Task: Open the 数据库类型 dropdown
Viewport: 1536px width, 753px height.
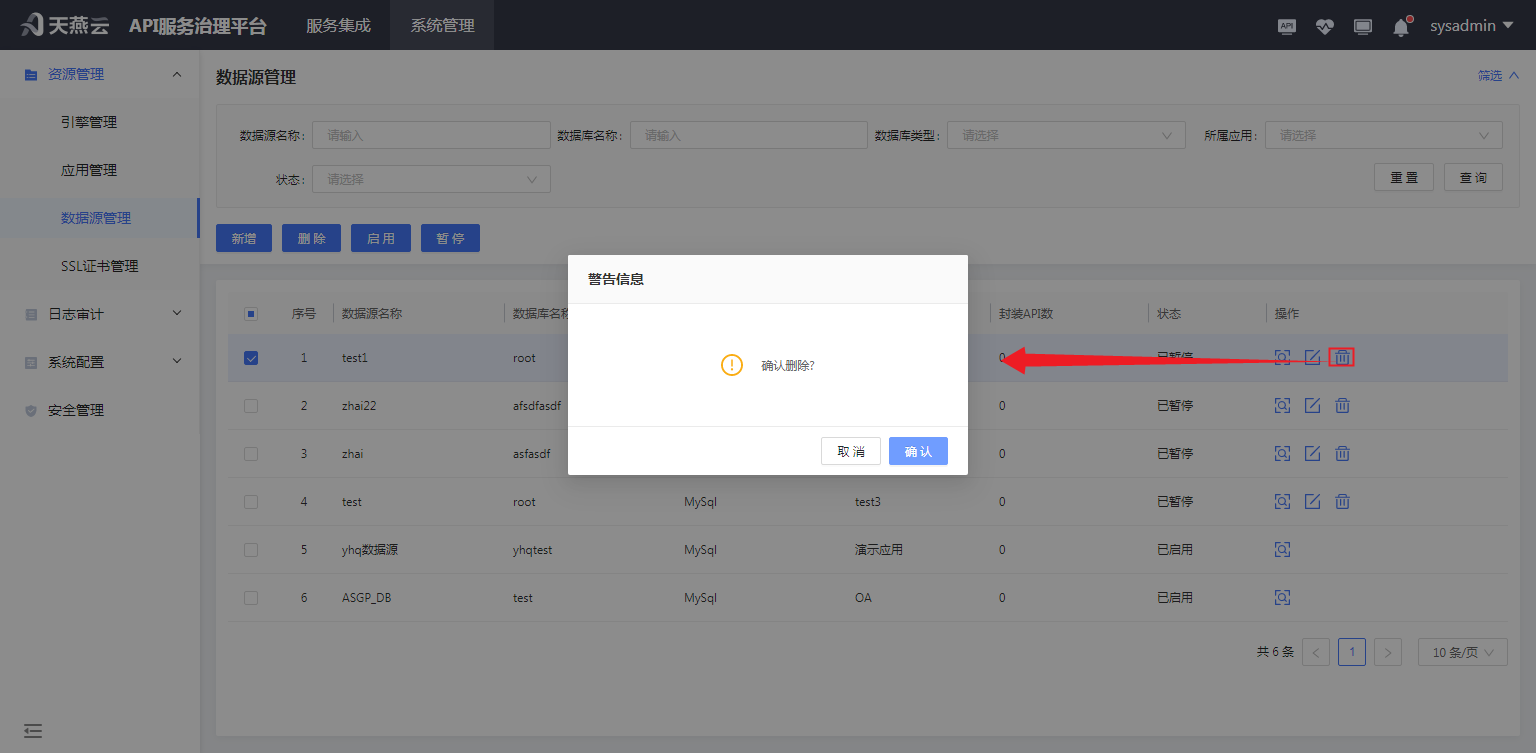Action: [1066, 136]
